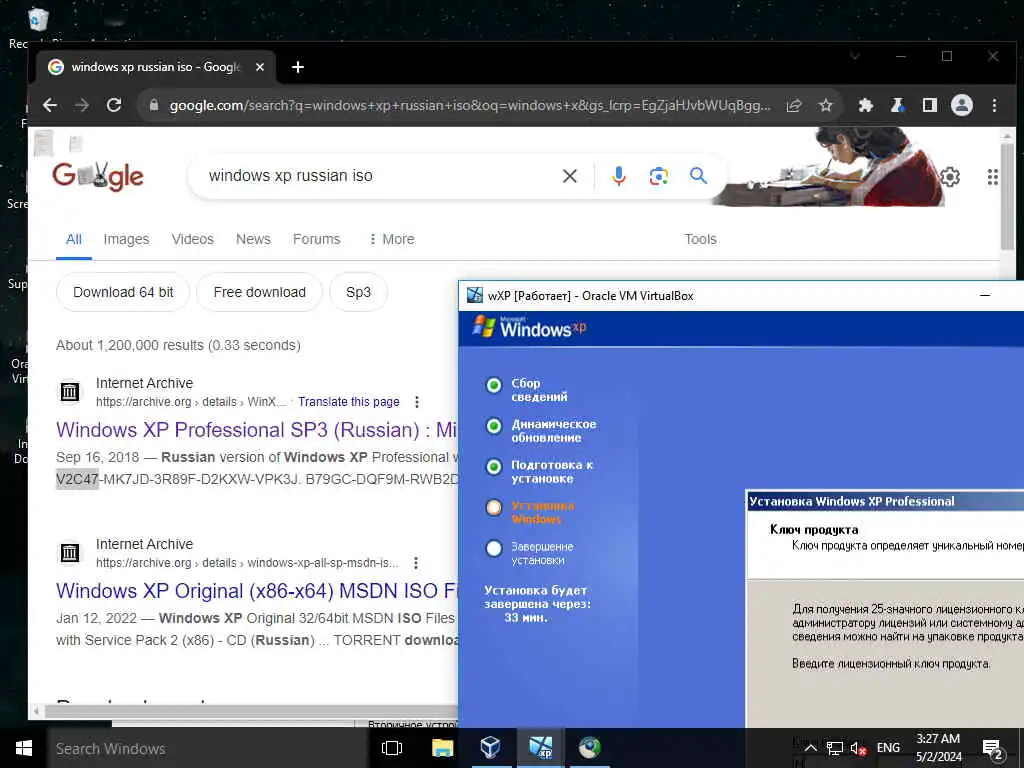Click VirtualBox window title icon

pos(475,295)
